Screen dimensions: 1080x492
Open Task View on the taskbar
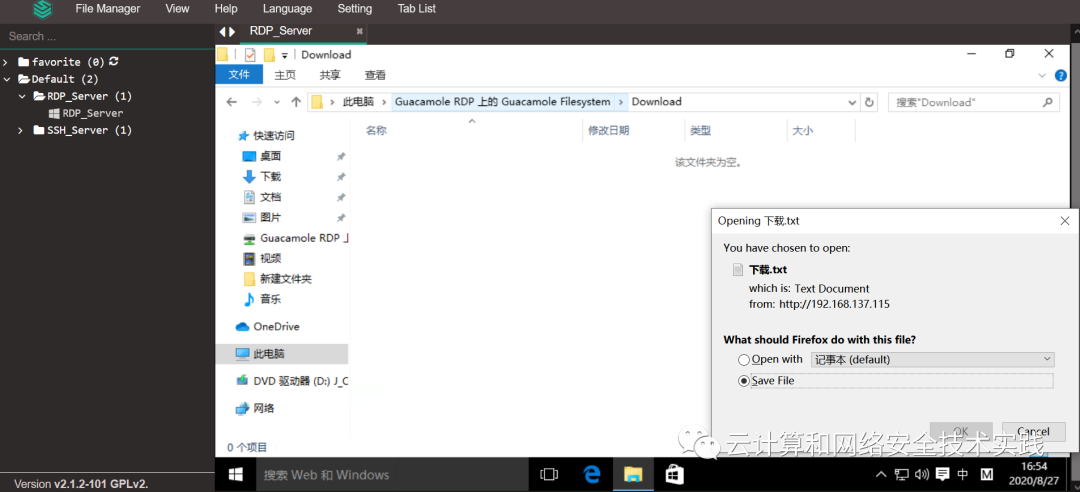click(x=549, y=475)
